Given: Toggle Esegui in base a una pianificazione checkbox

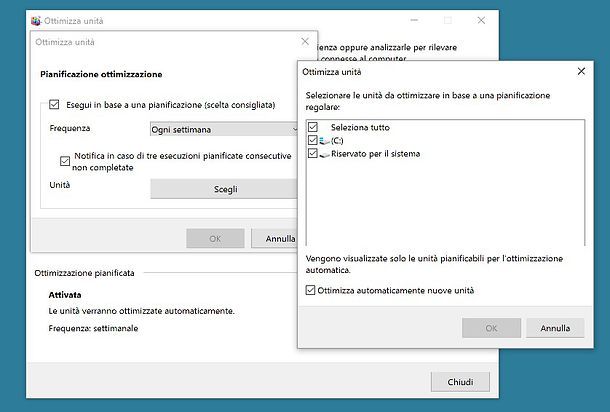Looking at the screenshot, I should (55, 104).
